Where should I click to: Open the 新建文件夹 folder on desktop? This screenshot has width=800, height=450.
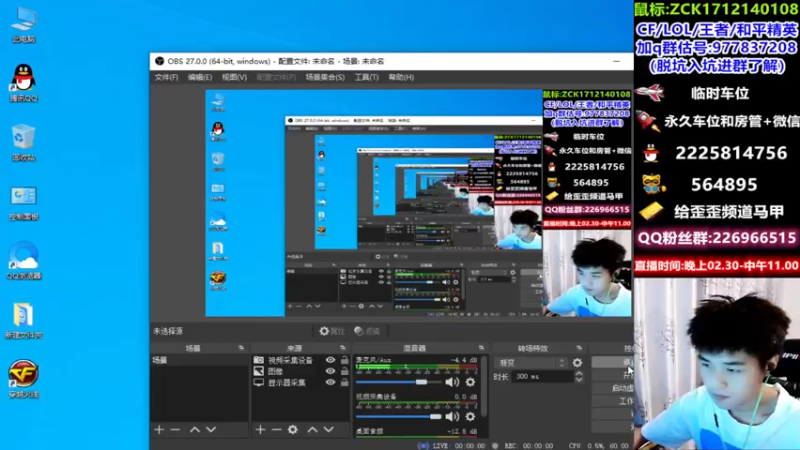[23, 320]
